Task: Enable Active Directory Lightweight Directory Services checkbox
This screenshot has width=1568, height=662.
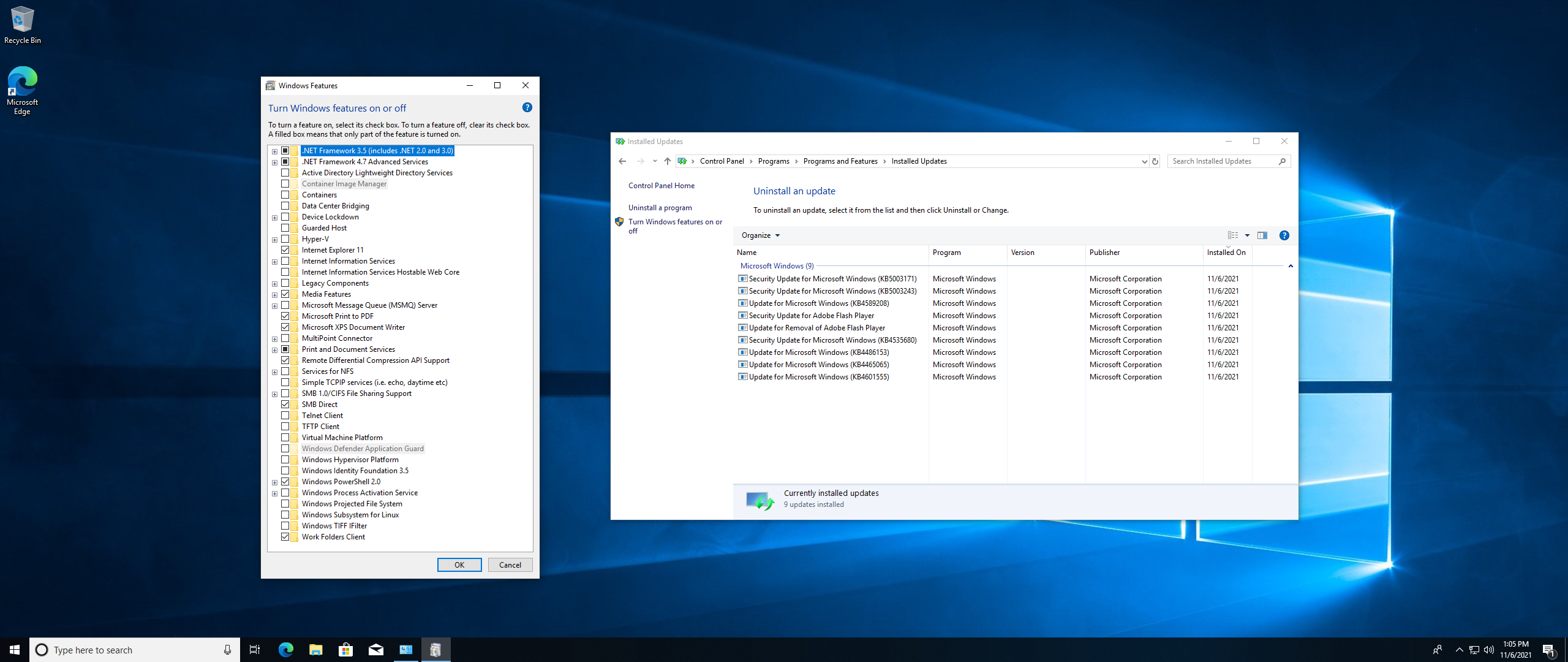Action: [285, 173]
